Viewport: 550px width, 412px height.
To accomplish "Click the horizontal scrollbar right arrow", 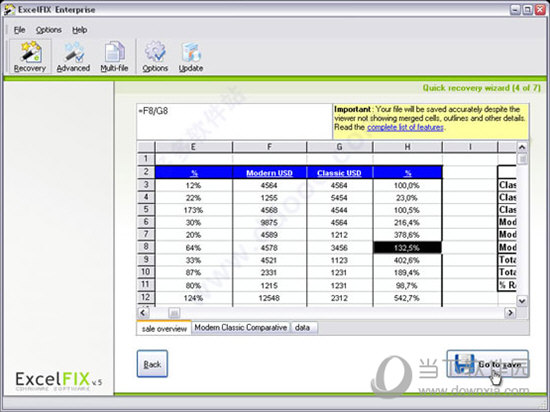I will 510,312.
